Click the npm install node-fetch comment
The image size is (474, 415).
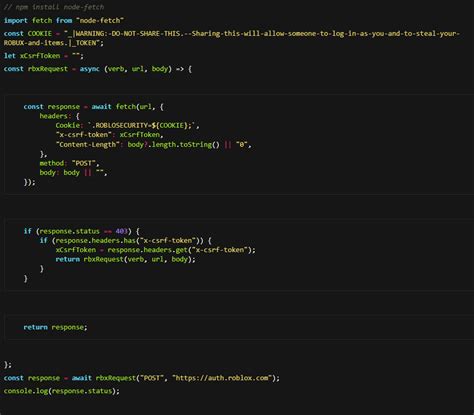(x=54, y=7)
